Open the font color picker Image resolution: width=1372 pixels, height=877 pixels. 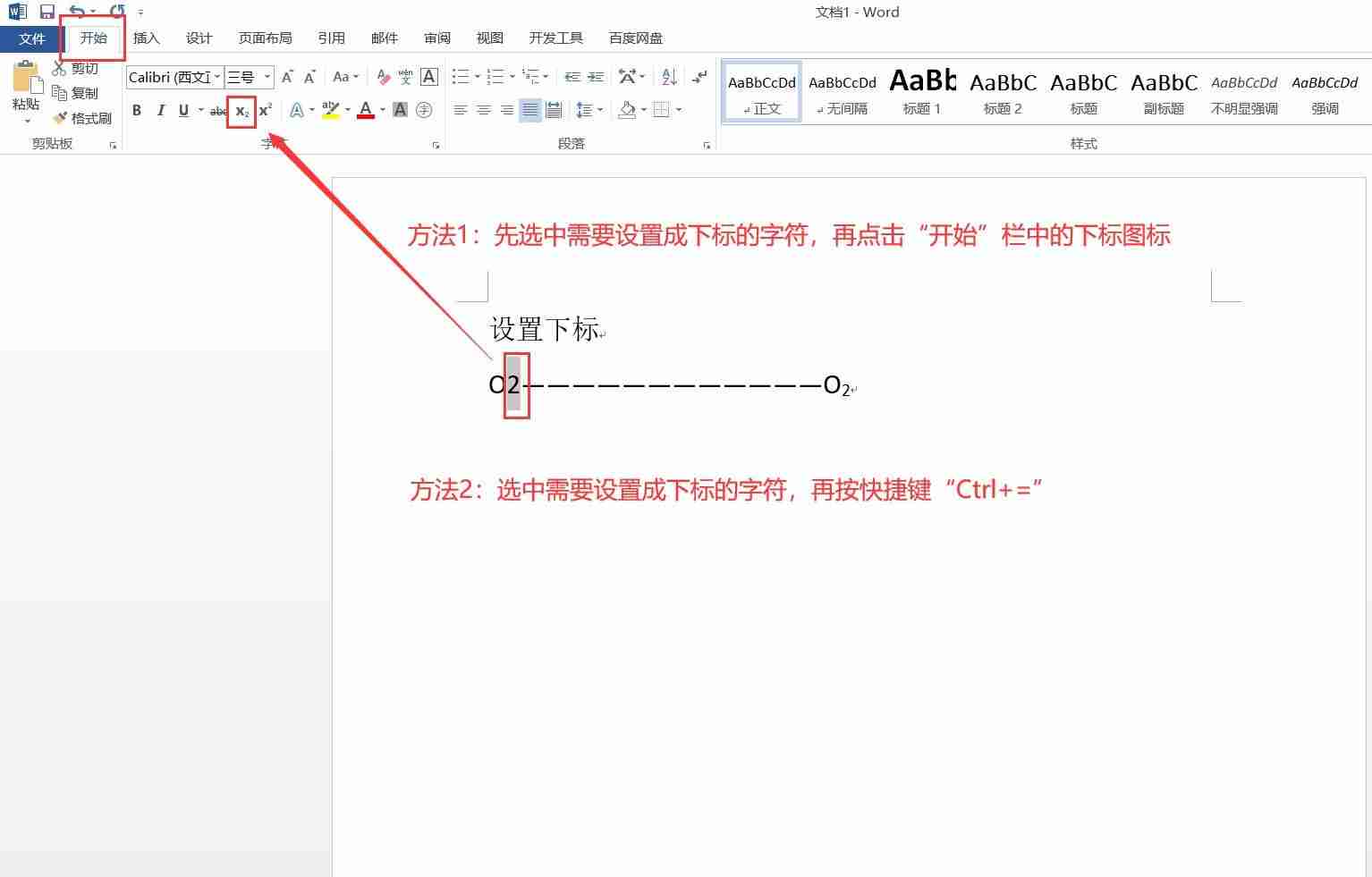click(x=366, y=110)
